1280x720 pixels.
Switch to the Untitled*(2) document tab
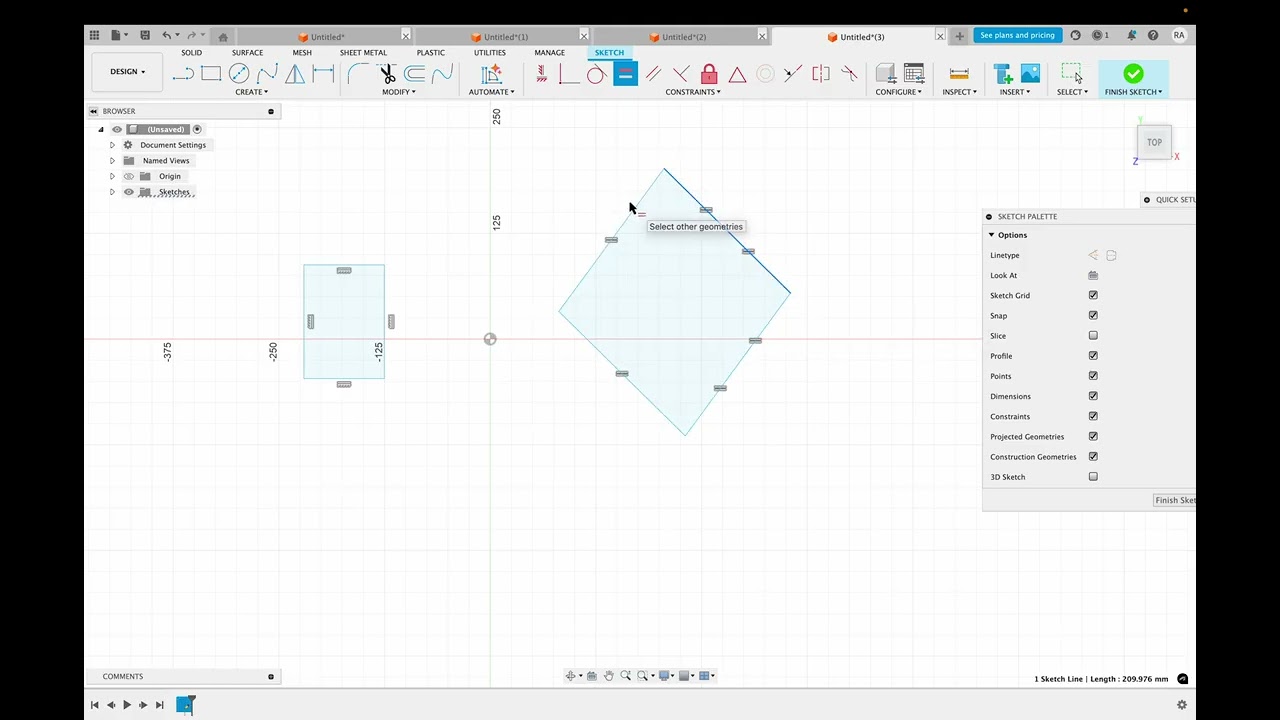678,37
